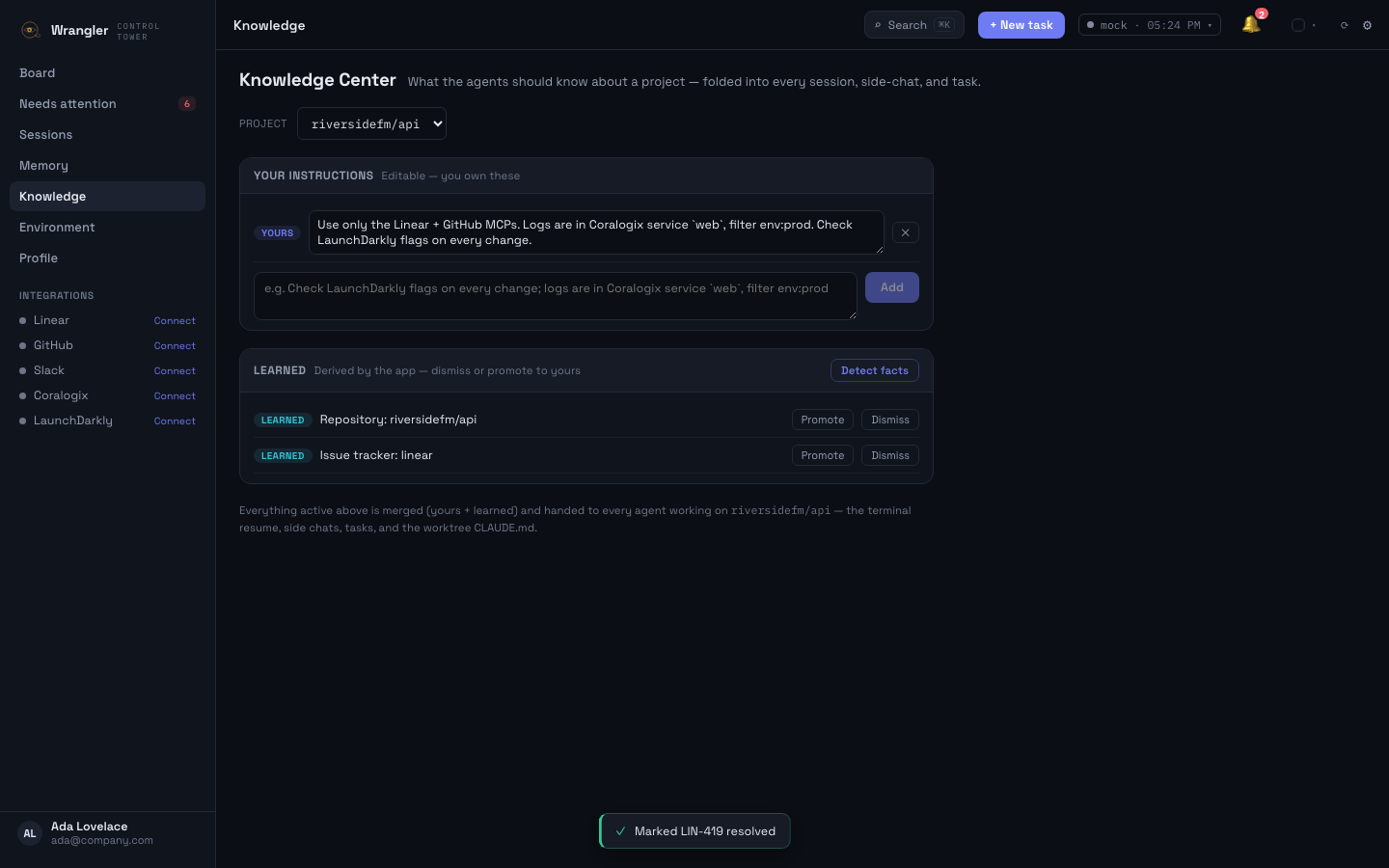1389x868 pixels.
Task: Connect the Linear integration
Action: coord(175,321)
